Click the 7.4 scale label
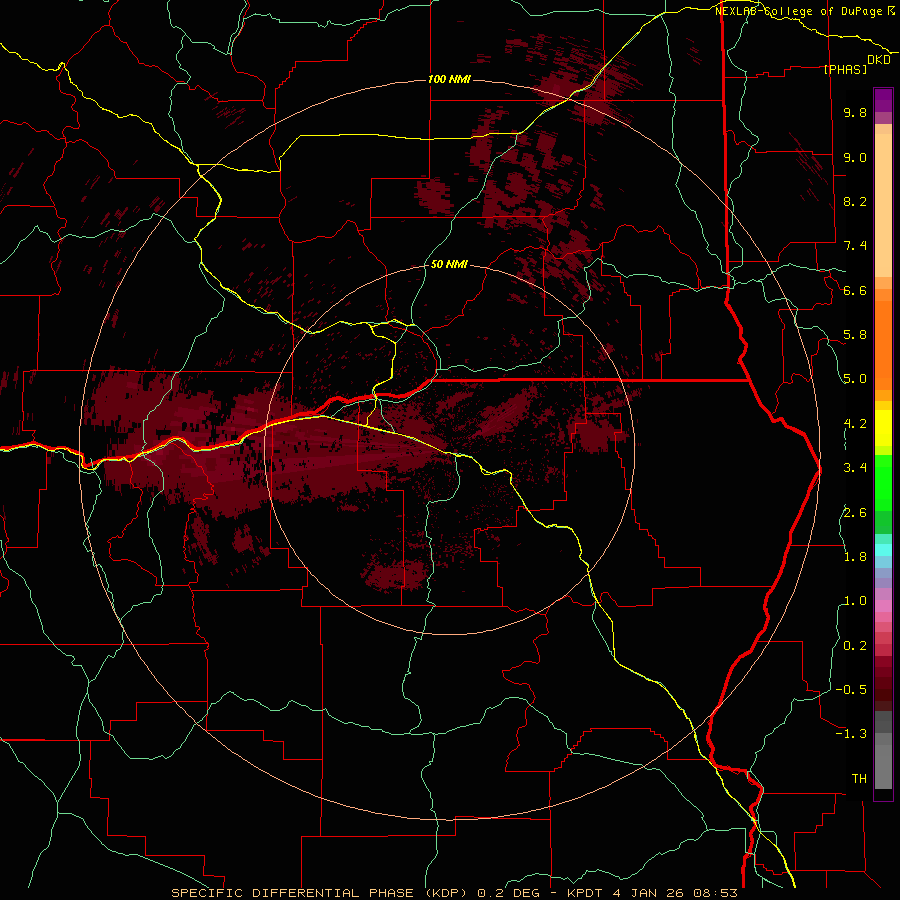 (x=855, y=246)
